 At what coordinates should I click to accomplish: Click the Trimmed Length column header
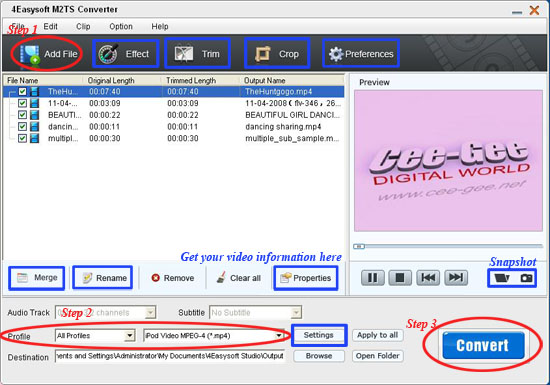(201, 80)
